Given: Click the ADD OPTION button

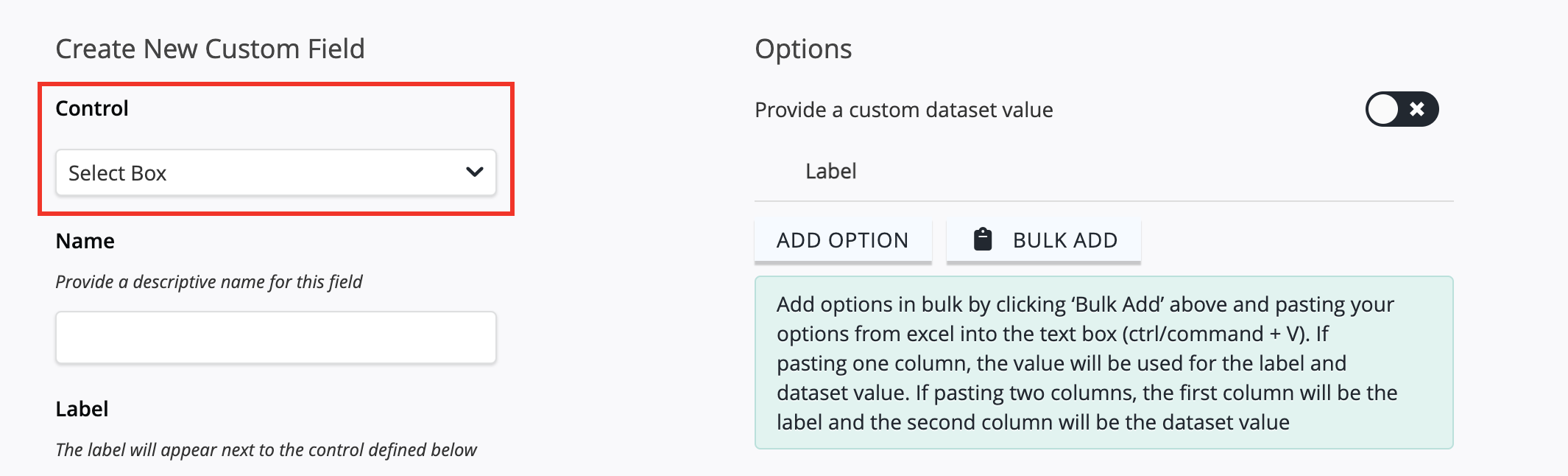Looking at the screenshot, I should click(843, 240).
